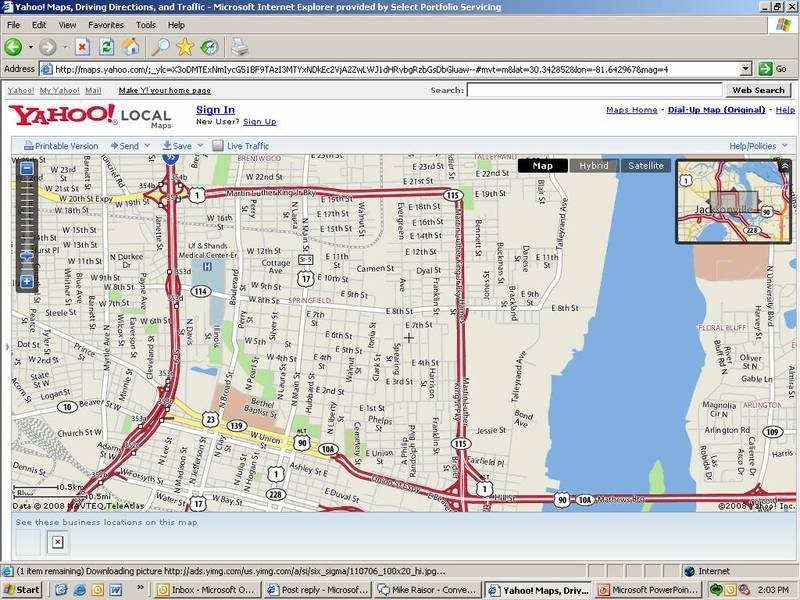Open the Help/Policies dropdown

[758, 146]
